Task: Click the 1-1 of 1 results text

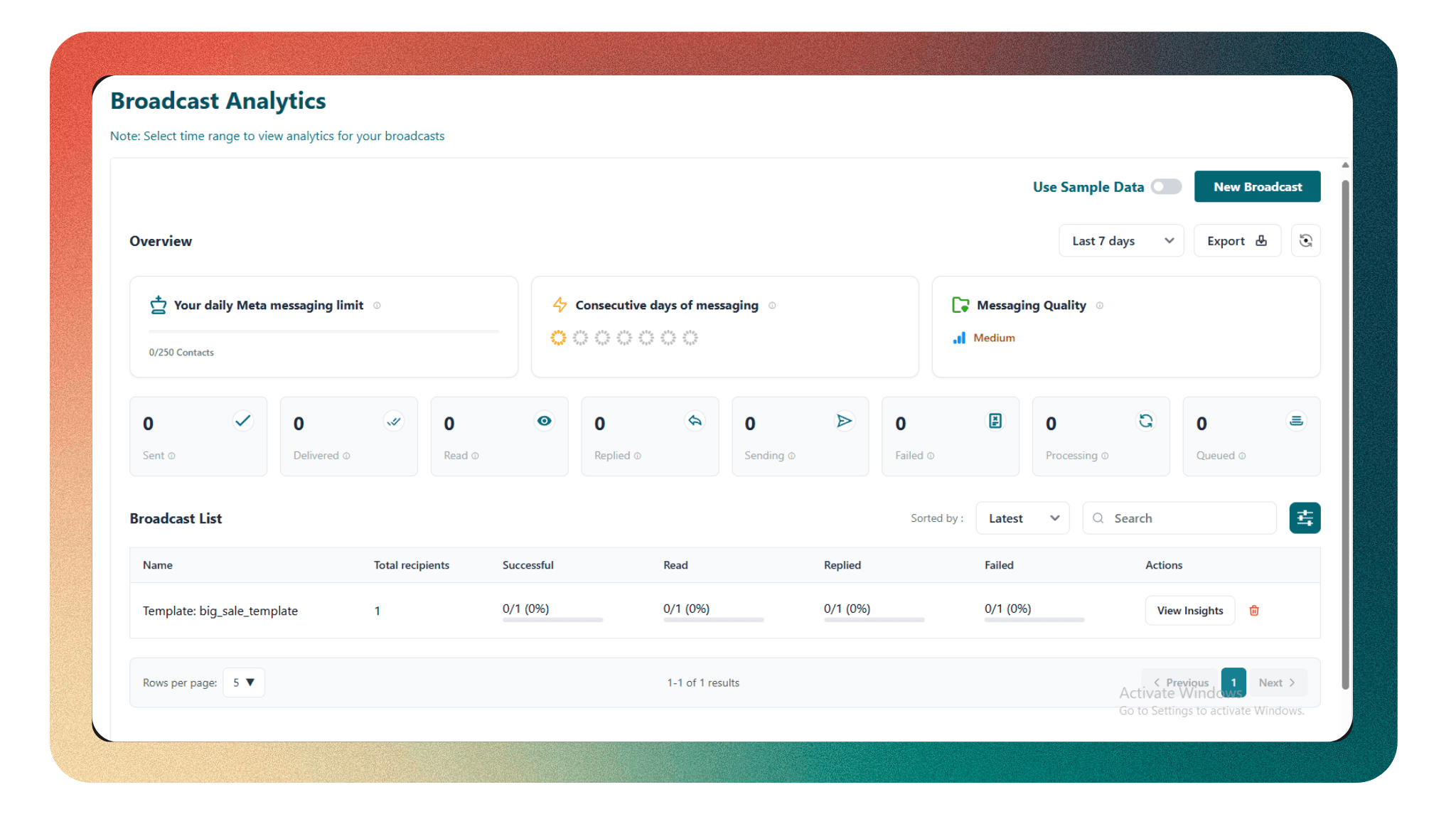Action: coord(703,682)
